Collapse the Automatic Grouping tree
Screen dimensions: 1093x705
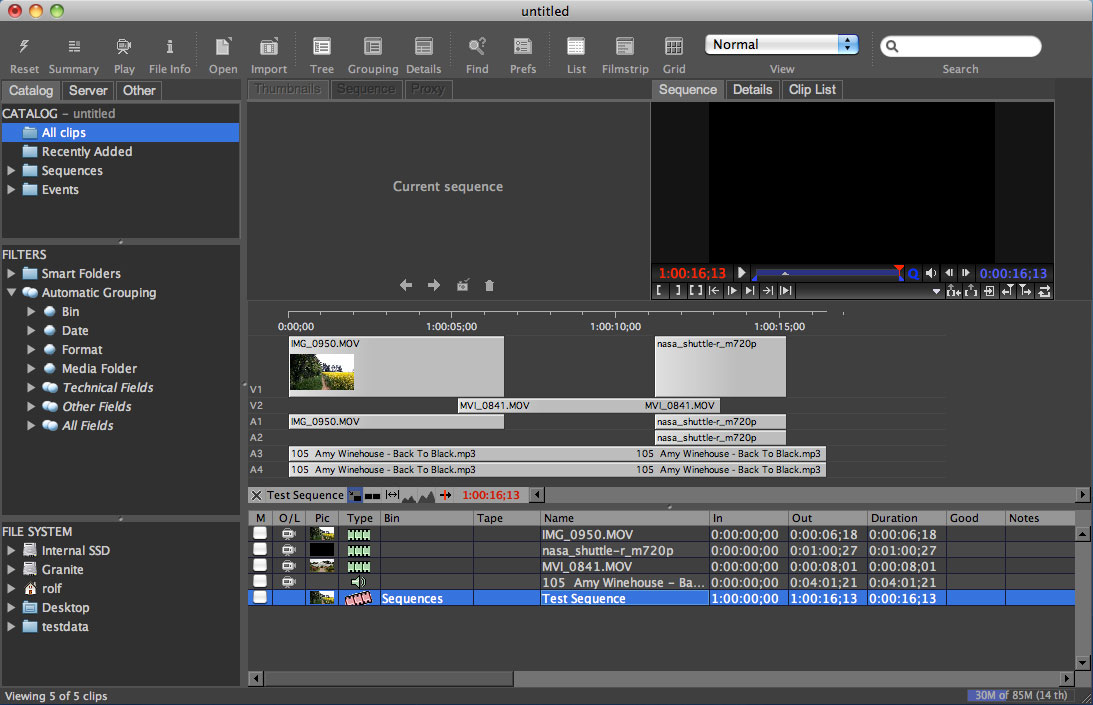pyautogui.click(x=11, y=292)
